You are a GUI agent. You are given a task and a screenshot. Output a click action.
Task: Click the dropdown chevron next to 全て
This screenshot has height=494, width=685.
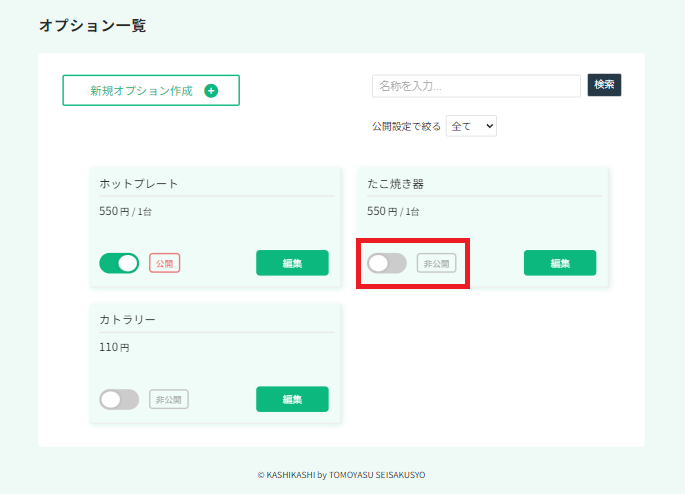490,126
